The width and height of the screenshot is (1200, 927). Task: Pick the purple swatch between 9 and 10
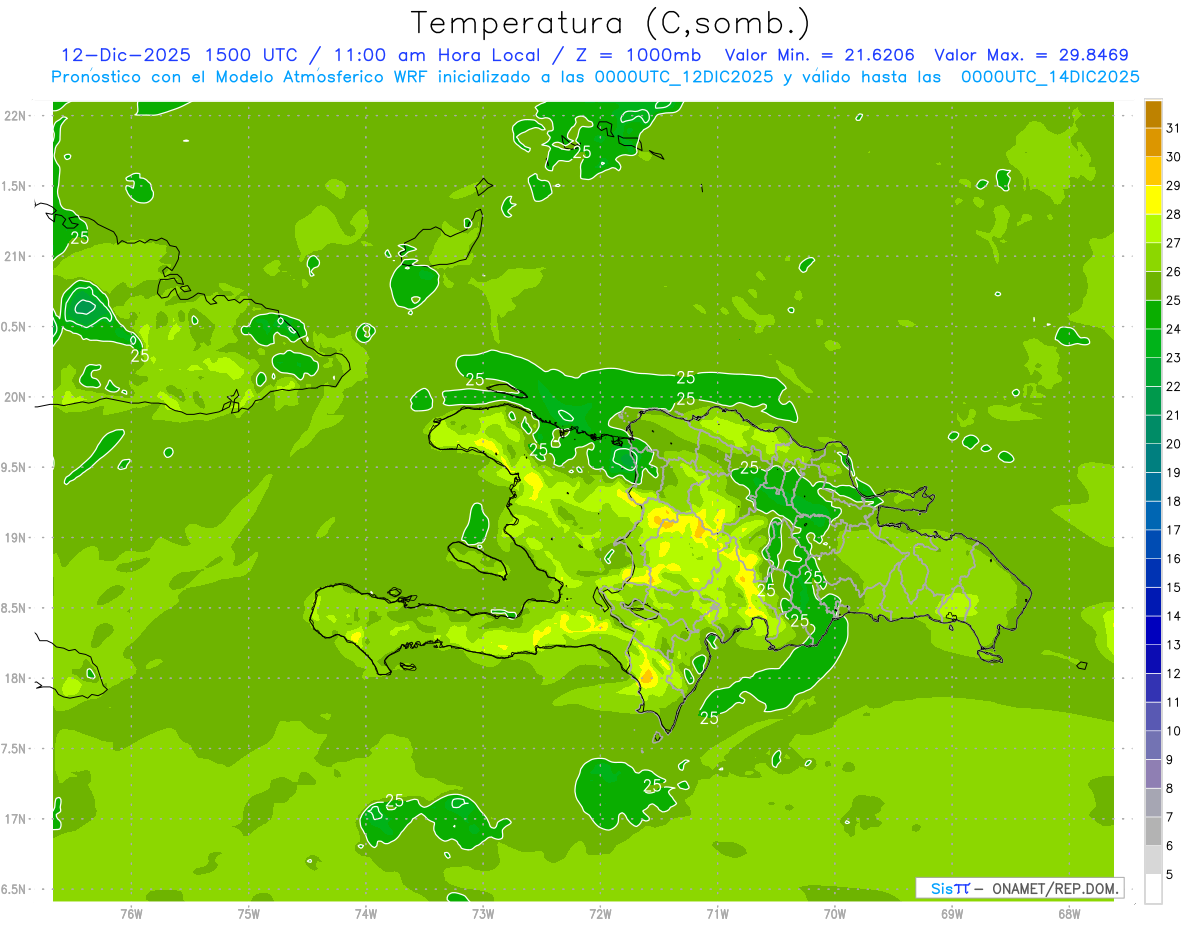pyautogui.click(x=1153, y=746)
